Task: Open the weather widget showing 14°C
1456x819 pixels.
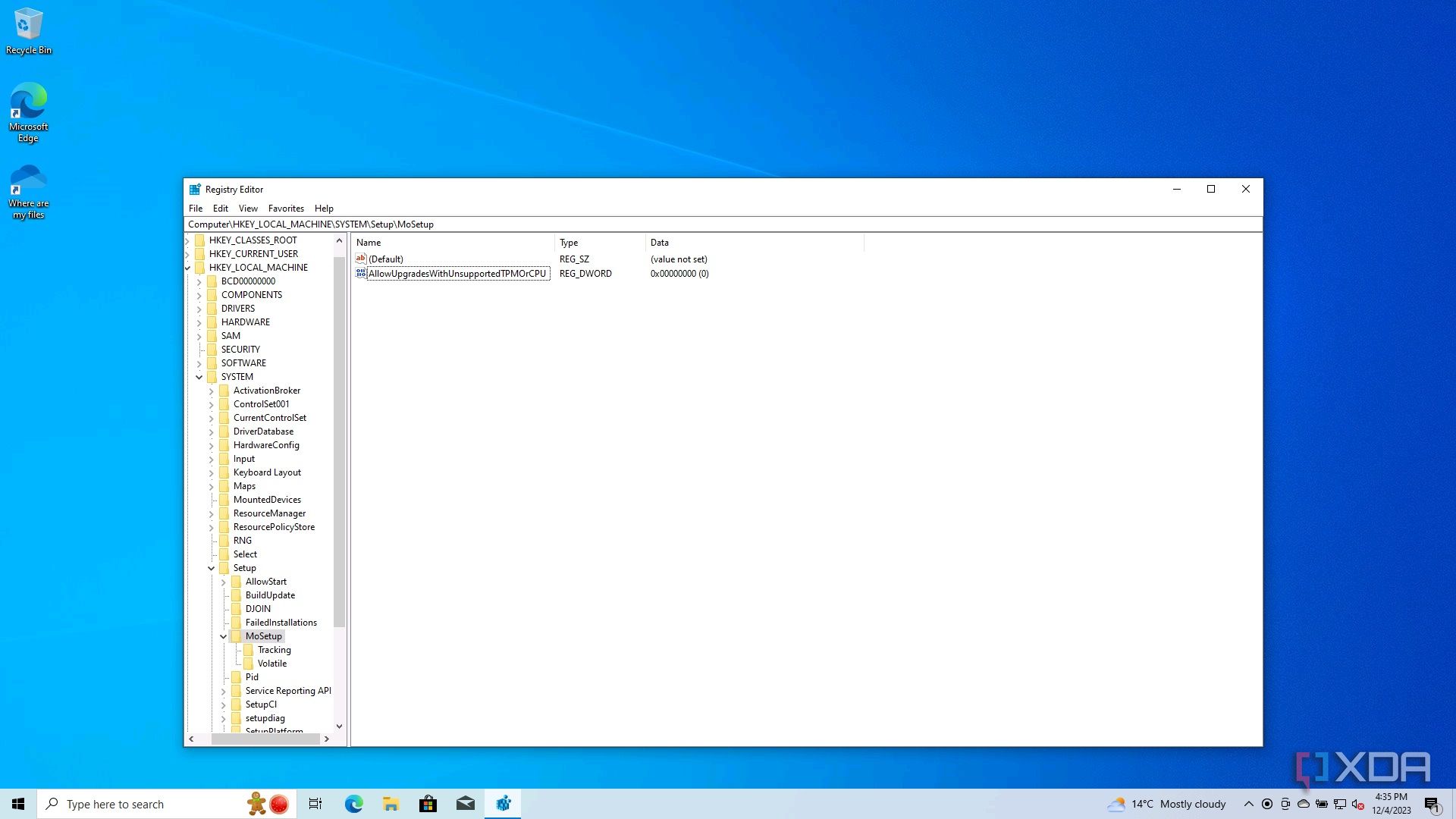Action: coord(1168,804)
